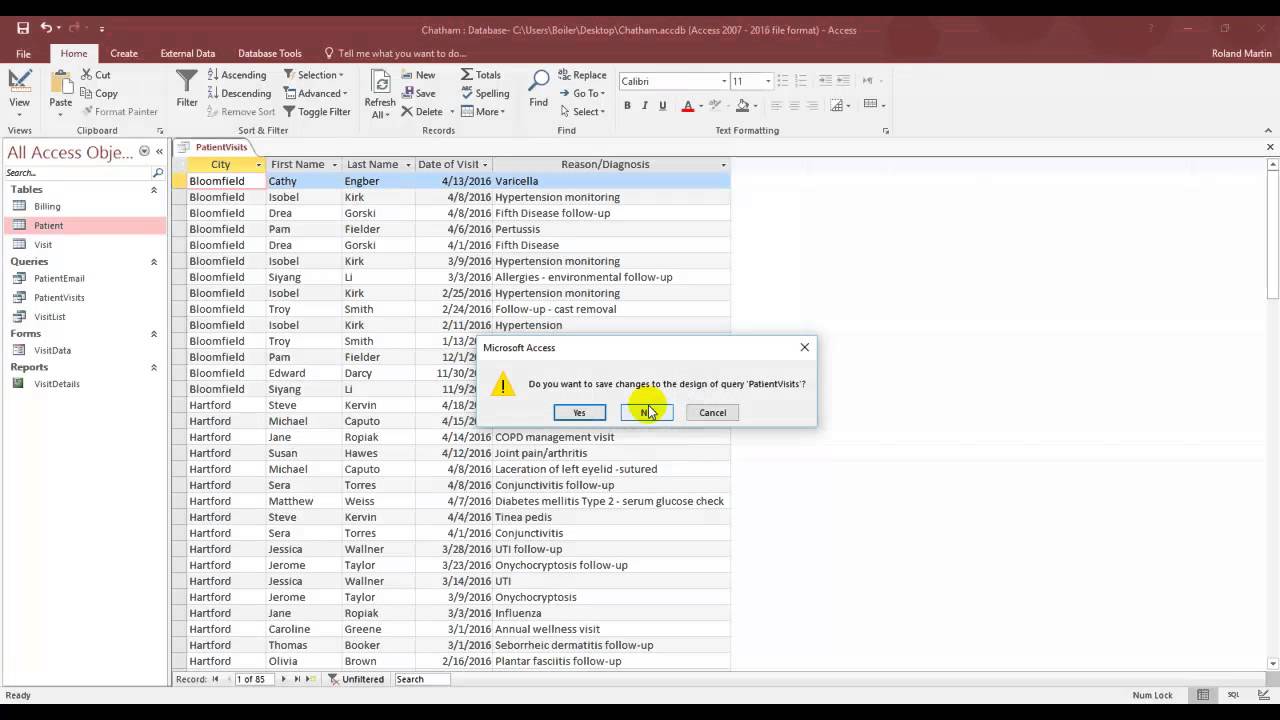Click New record in the Records group

pyautogui.click(x=418, y=75)
